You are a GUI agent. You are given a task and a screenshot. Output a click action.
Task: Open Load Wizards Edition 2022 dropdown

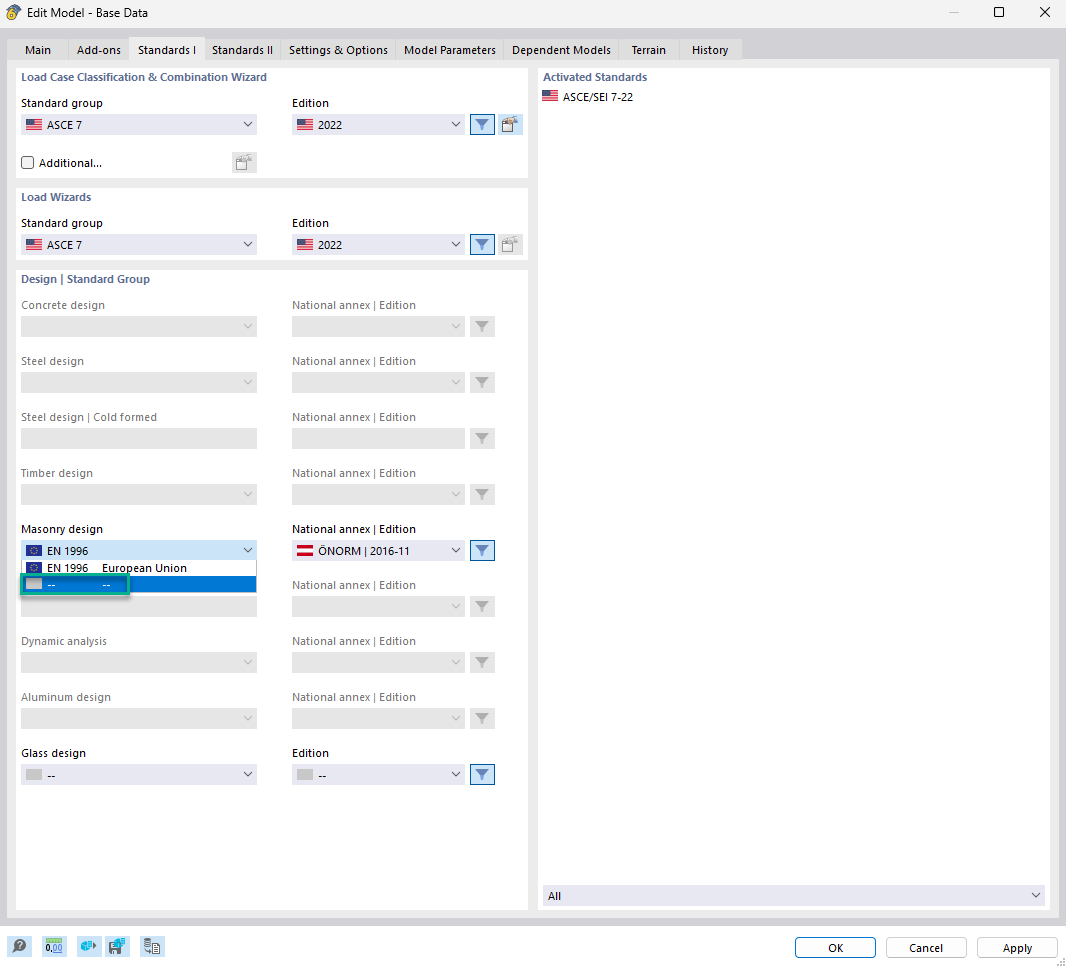pyautogui.click(x=378, y=245)
